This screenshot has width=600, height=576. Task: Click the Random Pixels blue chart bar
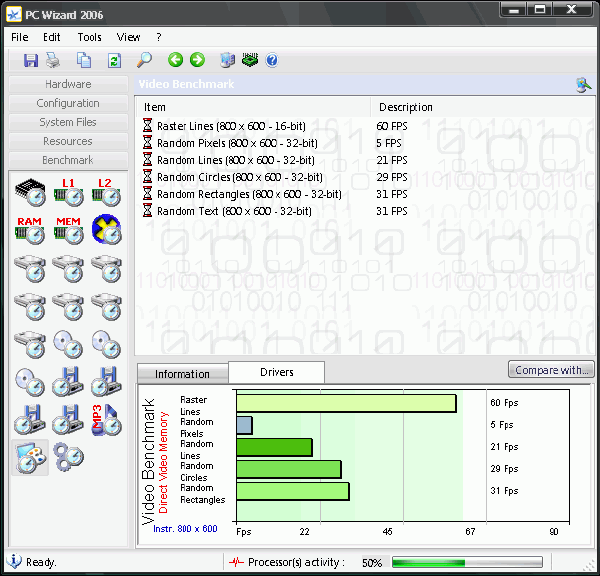[244, 425]
